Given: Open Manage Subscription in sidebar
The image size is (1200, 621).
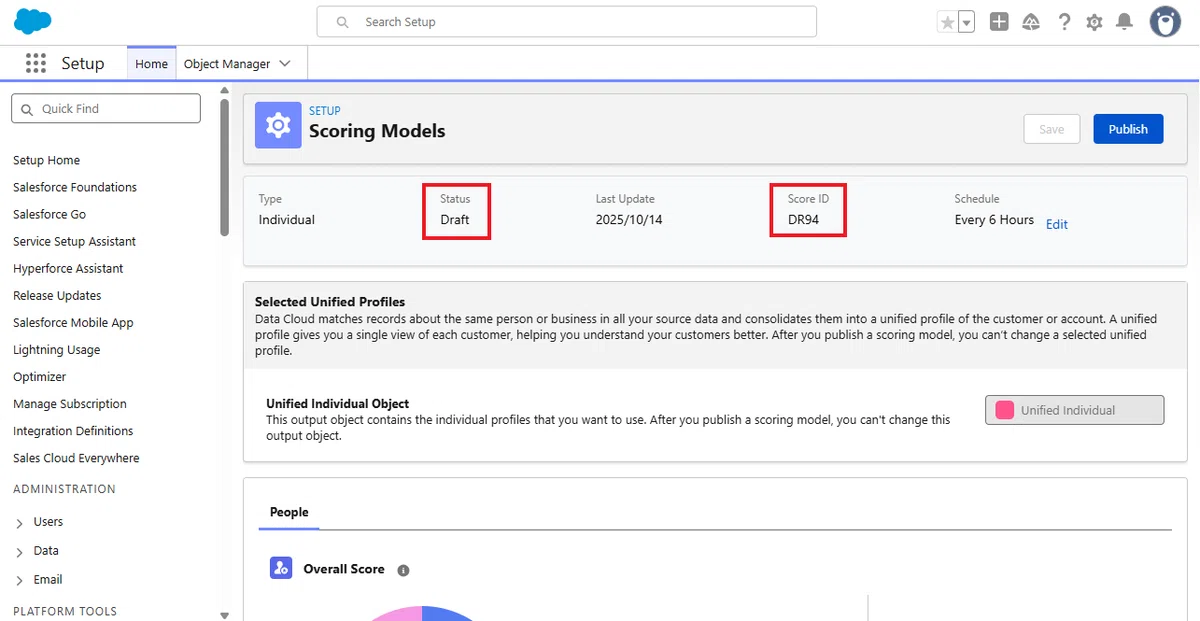Looking at the screenshot, I should click(x=70, y=404).
